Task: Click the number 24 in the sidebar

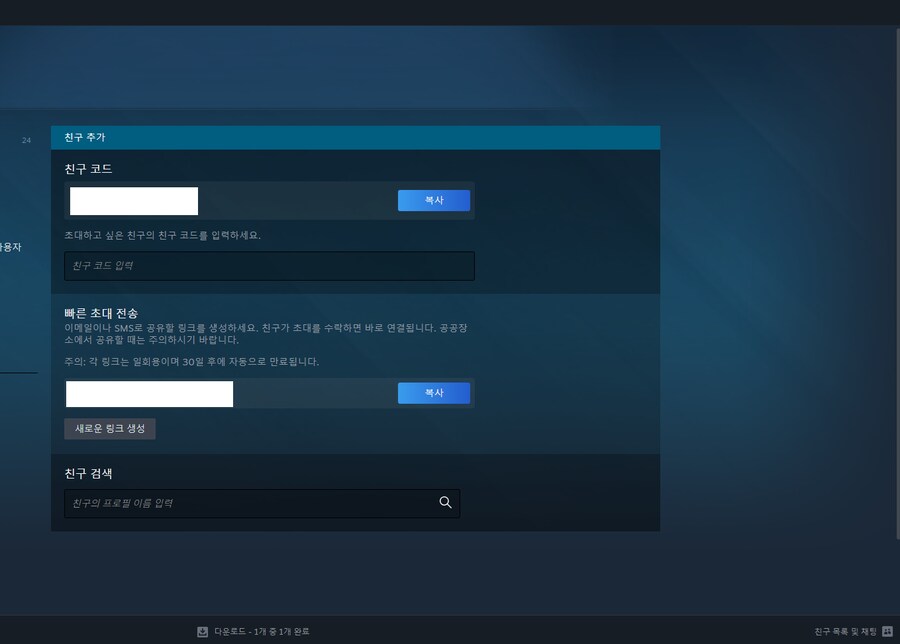Action: (x=26, y=140)
